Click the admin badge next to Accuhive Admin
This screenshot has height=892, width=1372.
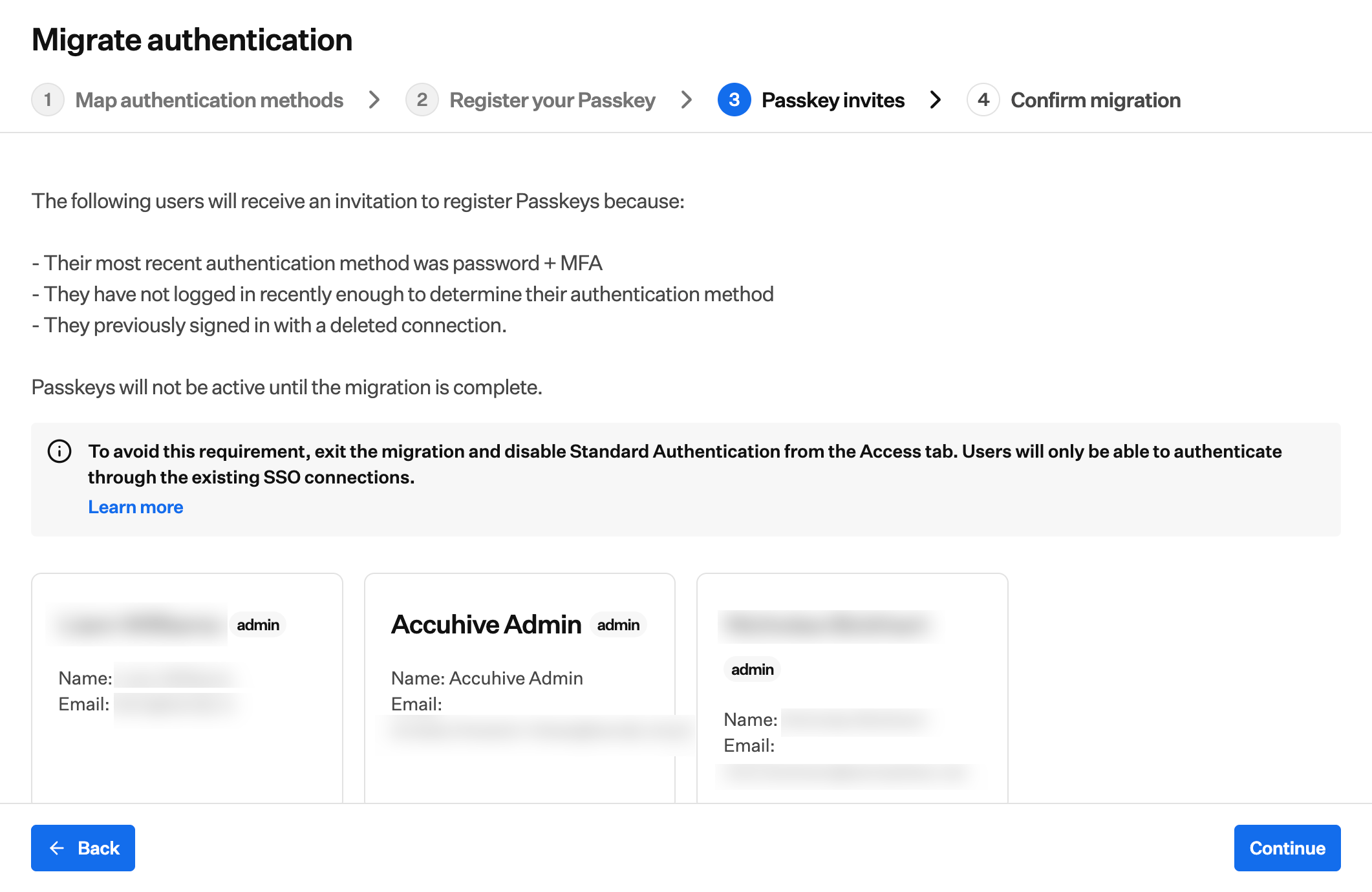click(619, 624)
